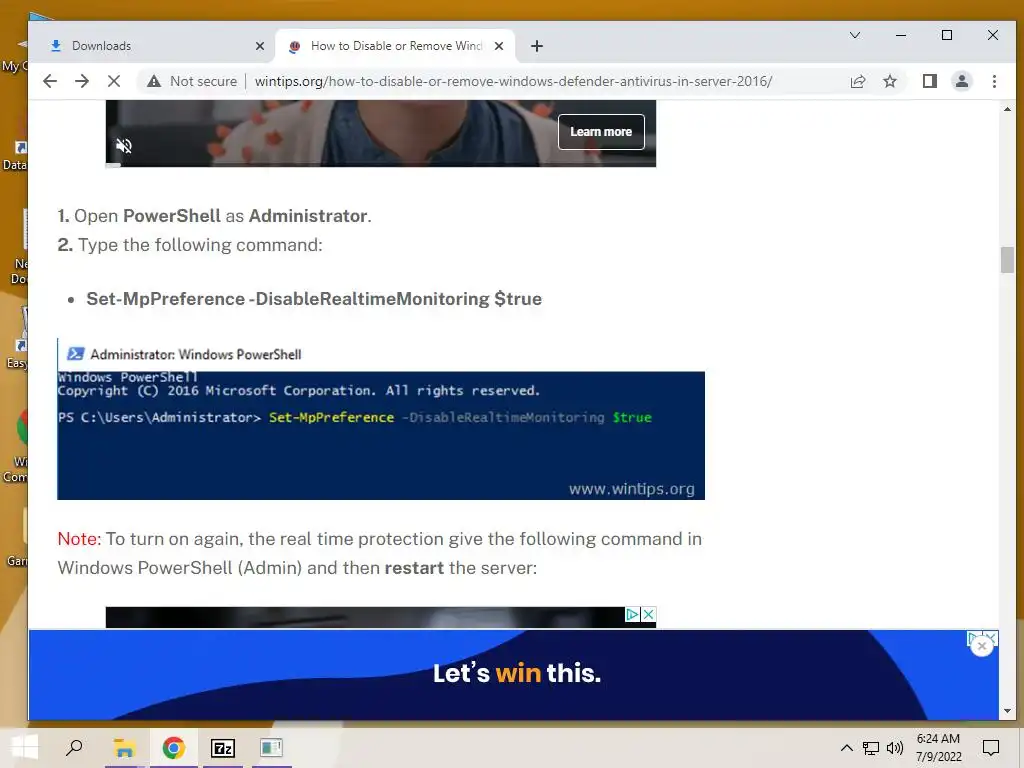Share this page icon in address bar

click(857, 81)
